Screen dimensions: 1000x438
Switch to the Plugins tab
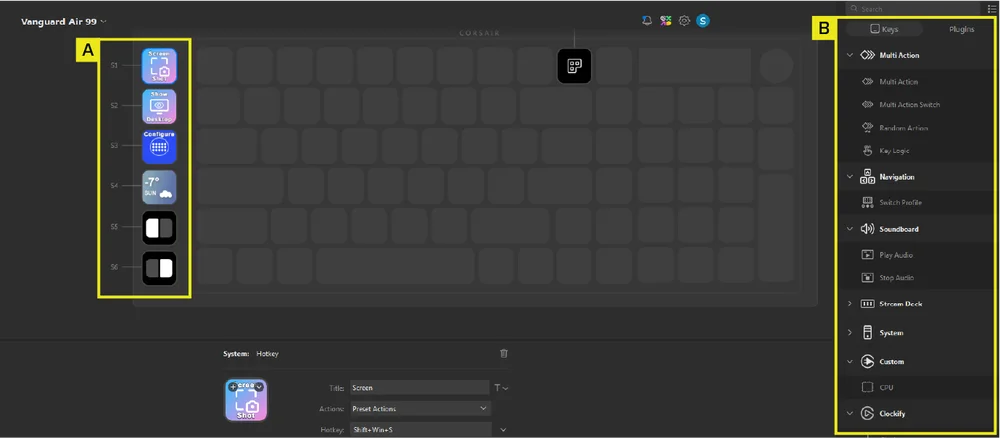click(961, 30)
